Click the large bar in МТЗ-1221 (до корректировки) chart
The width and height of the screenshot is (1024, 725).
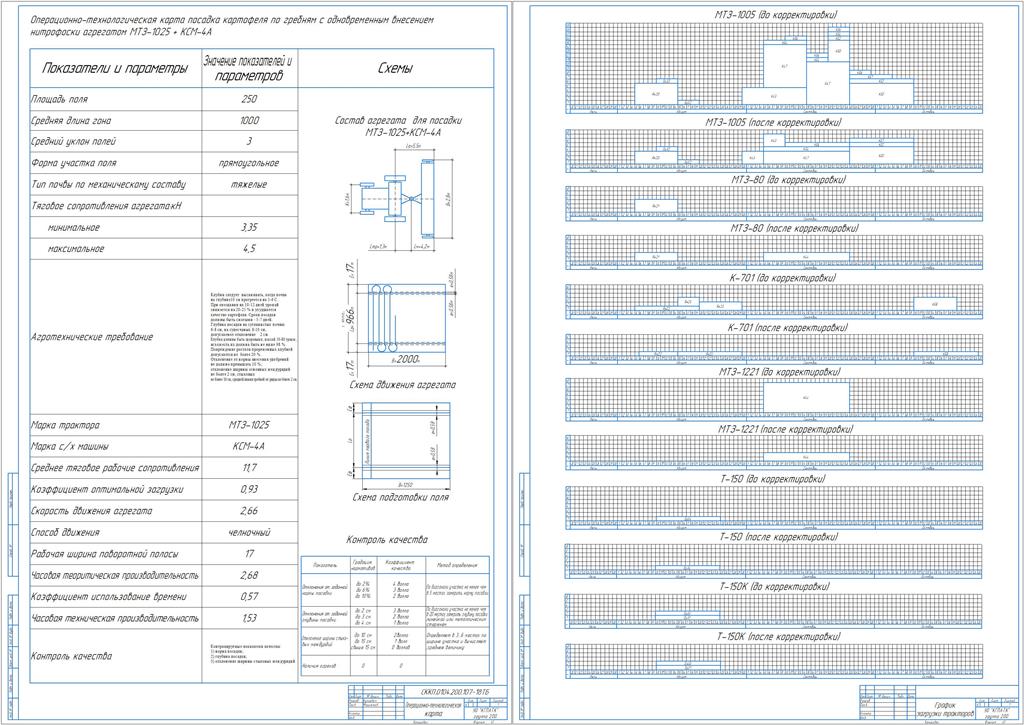(805, 396)
